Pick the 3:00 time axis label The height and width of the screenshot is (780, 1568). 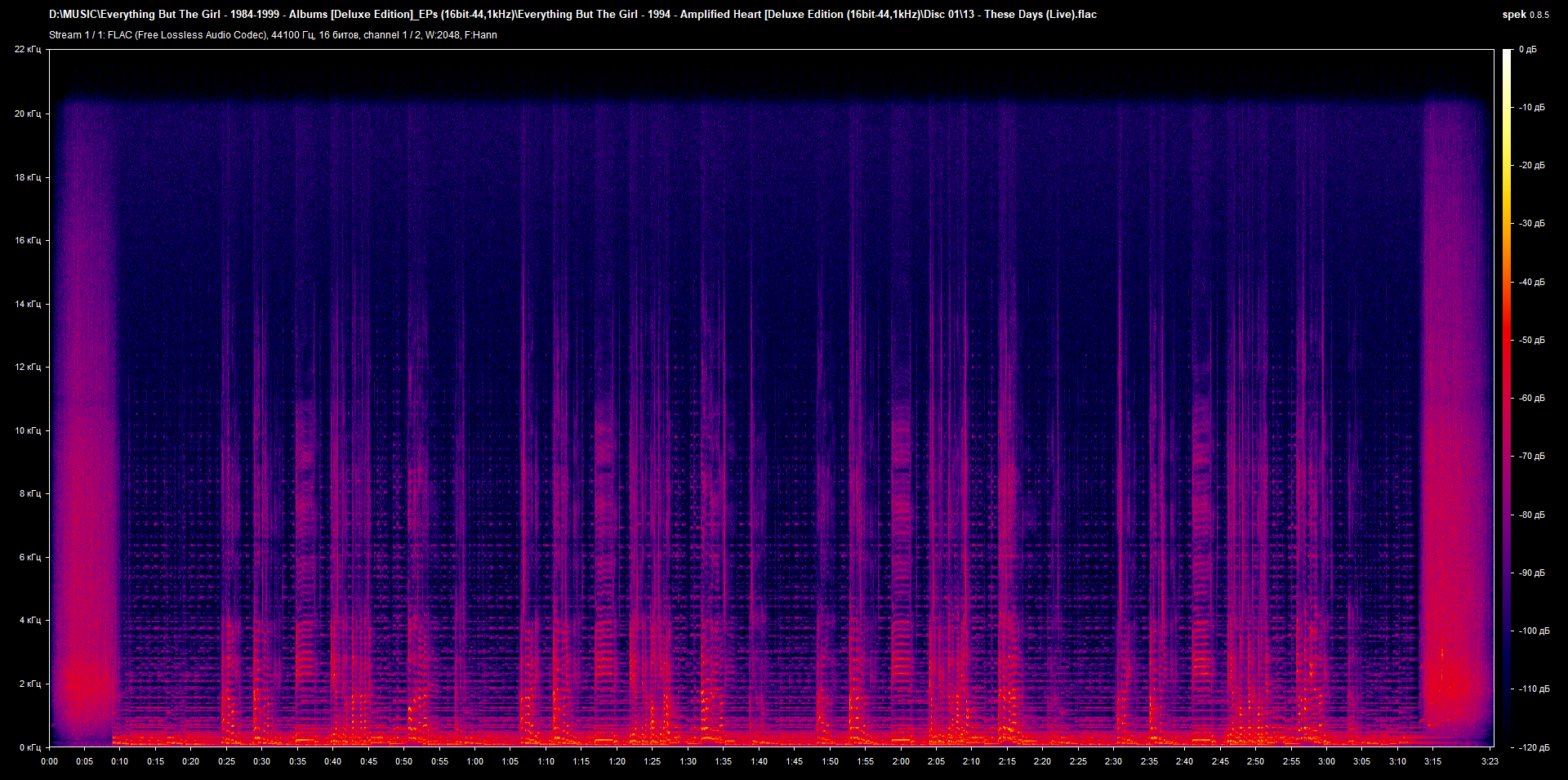point(1326,761)
